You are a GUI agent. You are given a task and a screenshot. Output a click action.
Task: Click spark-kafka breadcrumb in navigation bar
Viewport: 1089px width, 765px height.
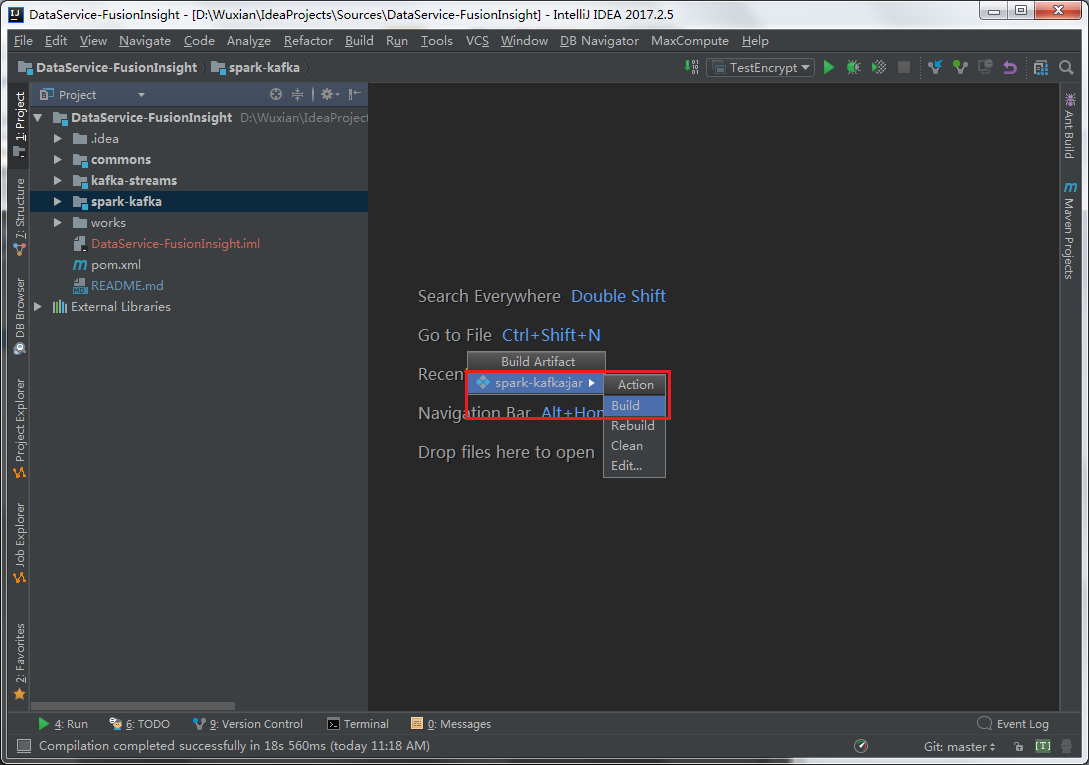point(256,67)
